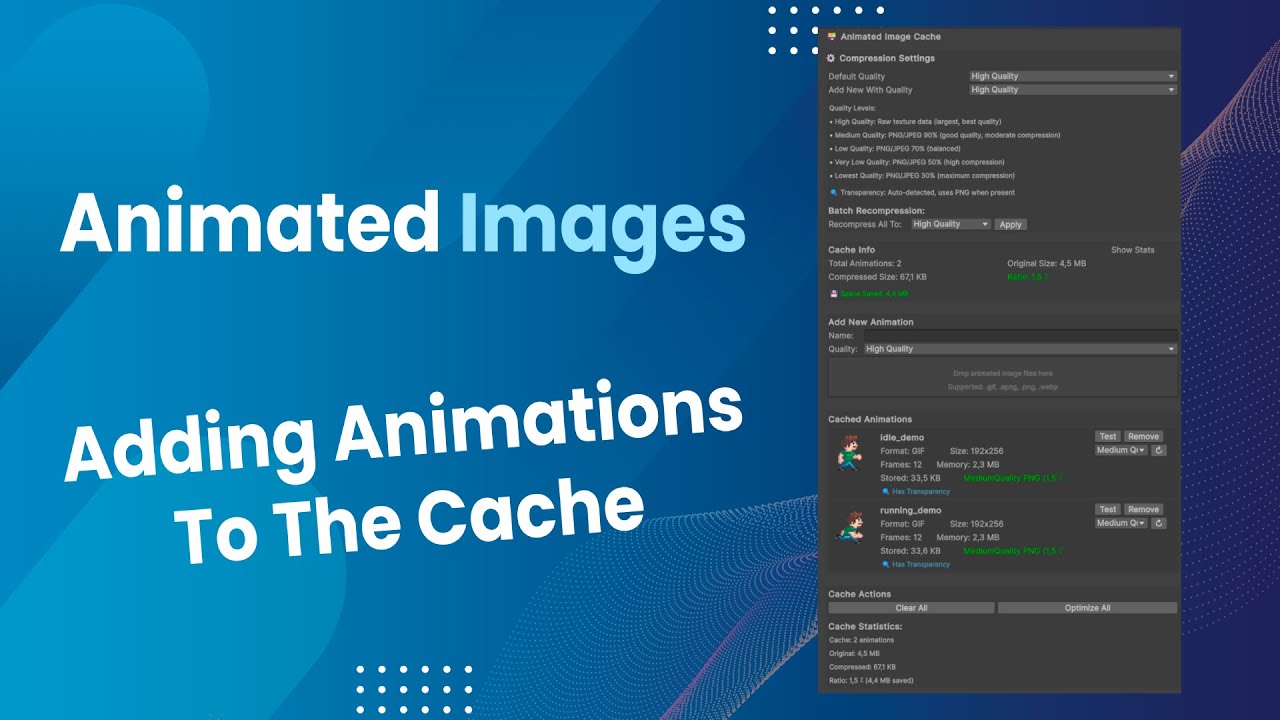Viewport: 1280px width, 720px height.
Task: Click the refresh icon for idle_demo
Action: click(x=1159, y=450)
